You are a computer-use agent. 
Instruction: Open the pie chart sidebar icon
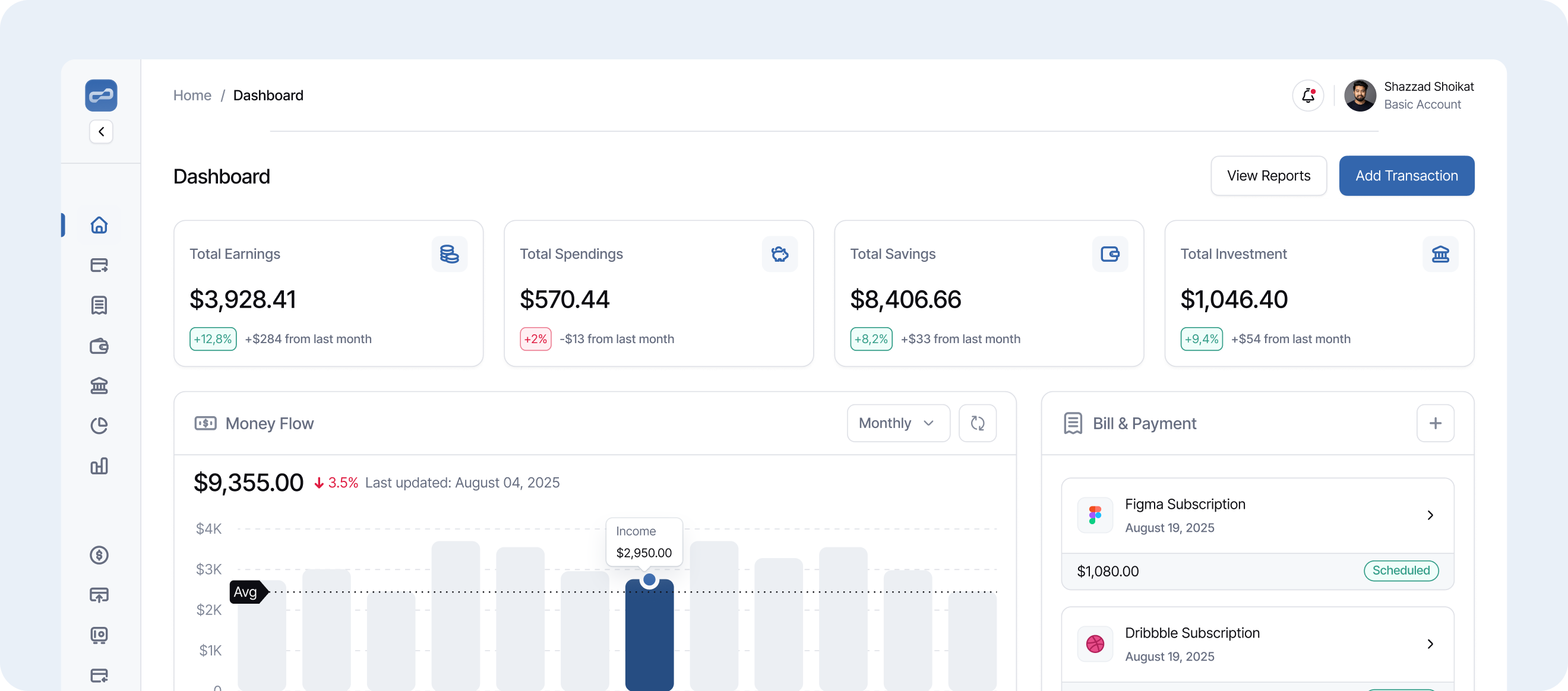click(99, 426)
